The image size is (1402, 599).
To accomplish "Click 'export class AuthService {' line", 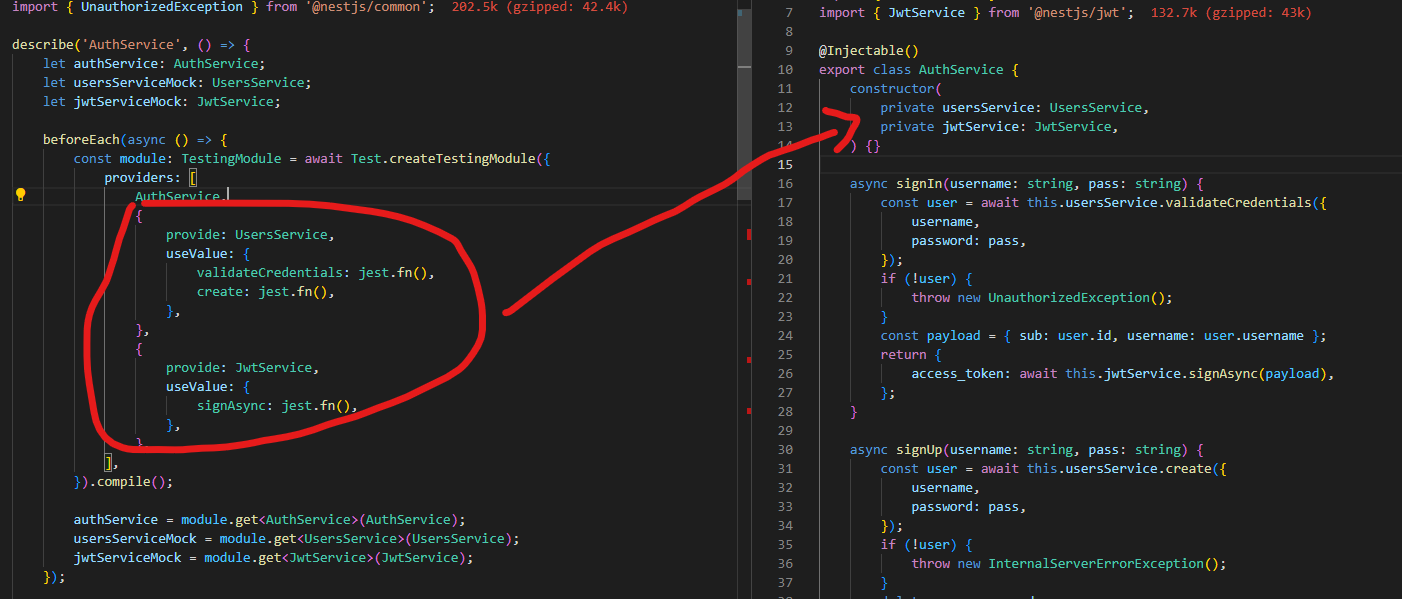I will pos(918,70).
